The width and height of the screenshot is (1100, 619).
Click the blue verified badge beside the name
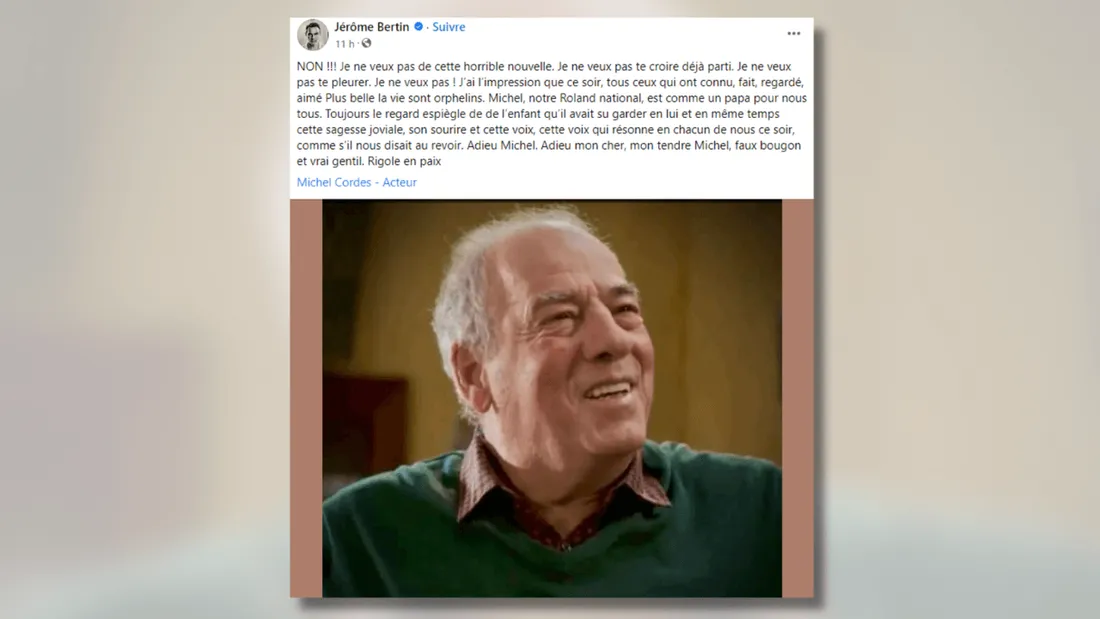tap(418, 27)
